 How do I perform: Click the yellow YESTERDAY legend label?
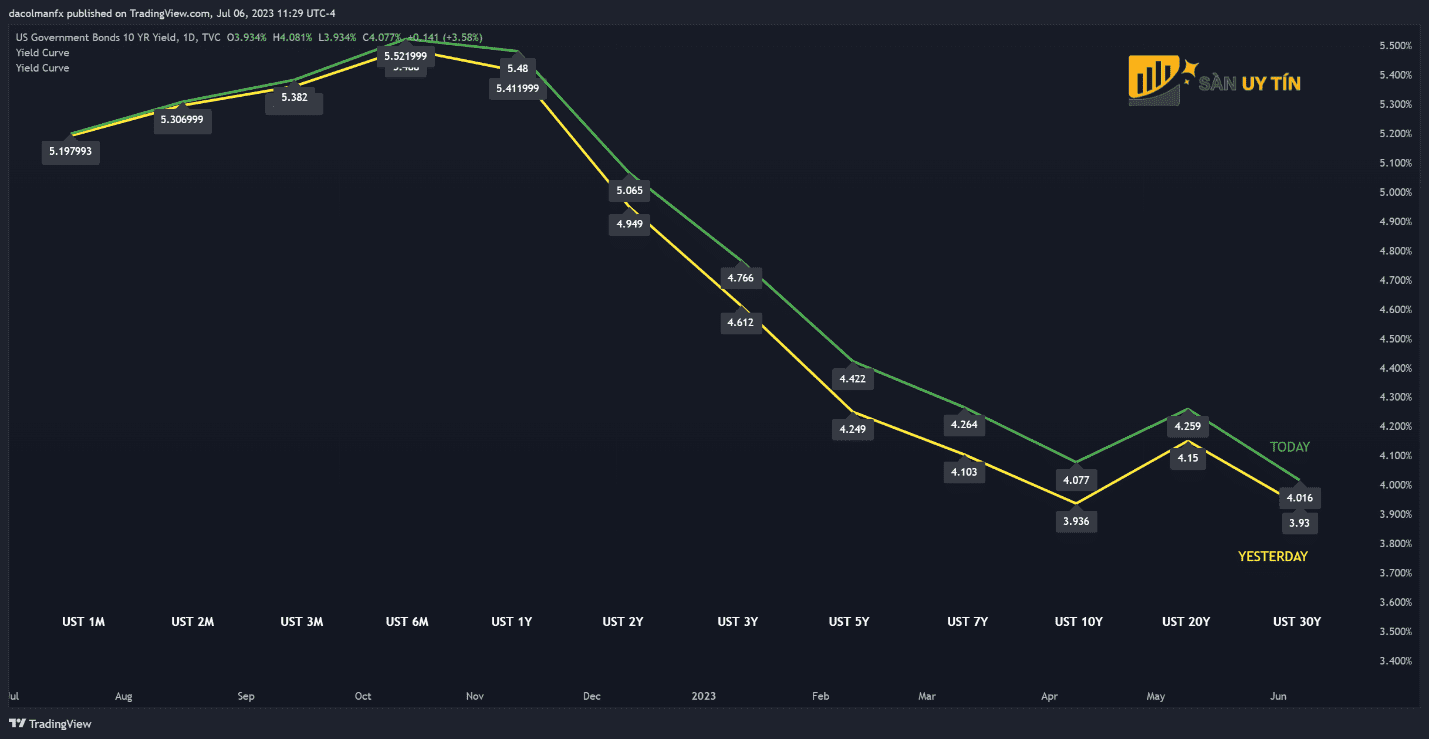(1273, 556)
